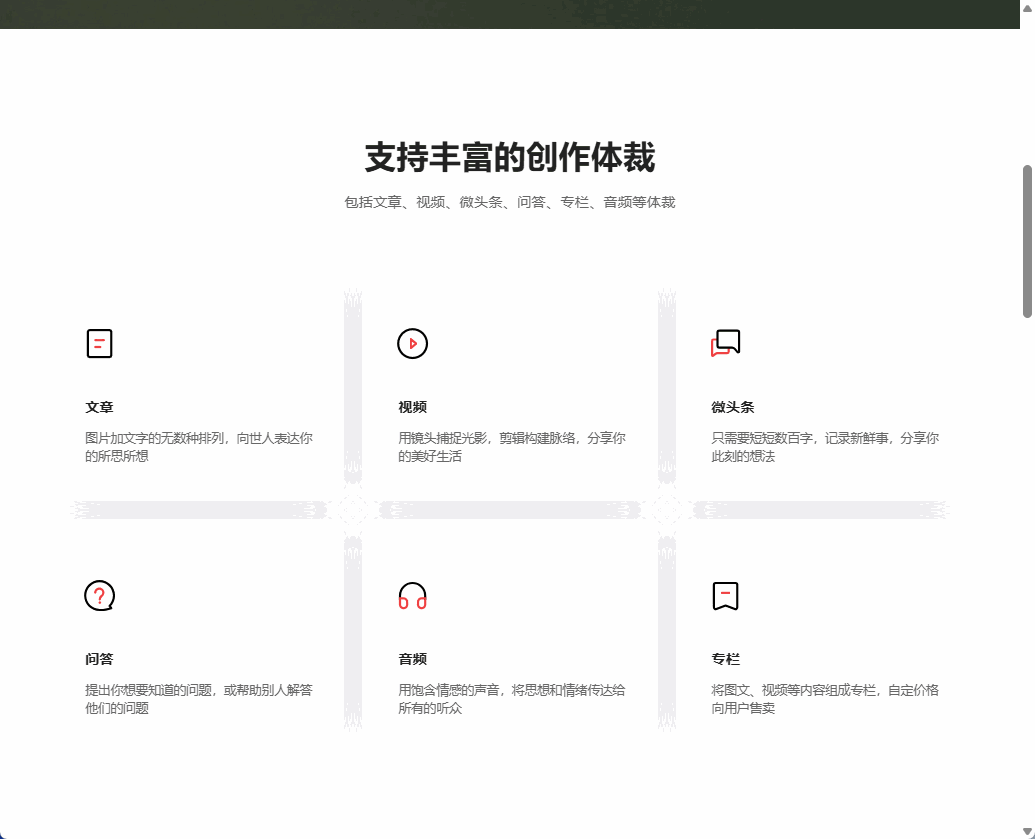
Task: Open the 文章 category link
Action: [99, 407]
